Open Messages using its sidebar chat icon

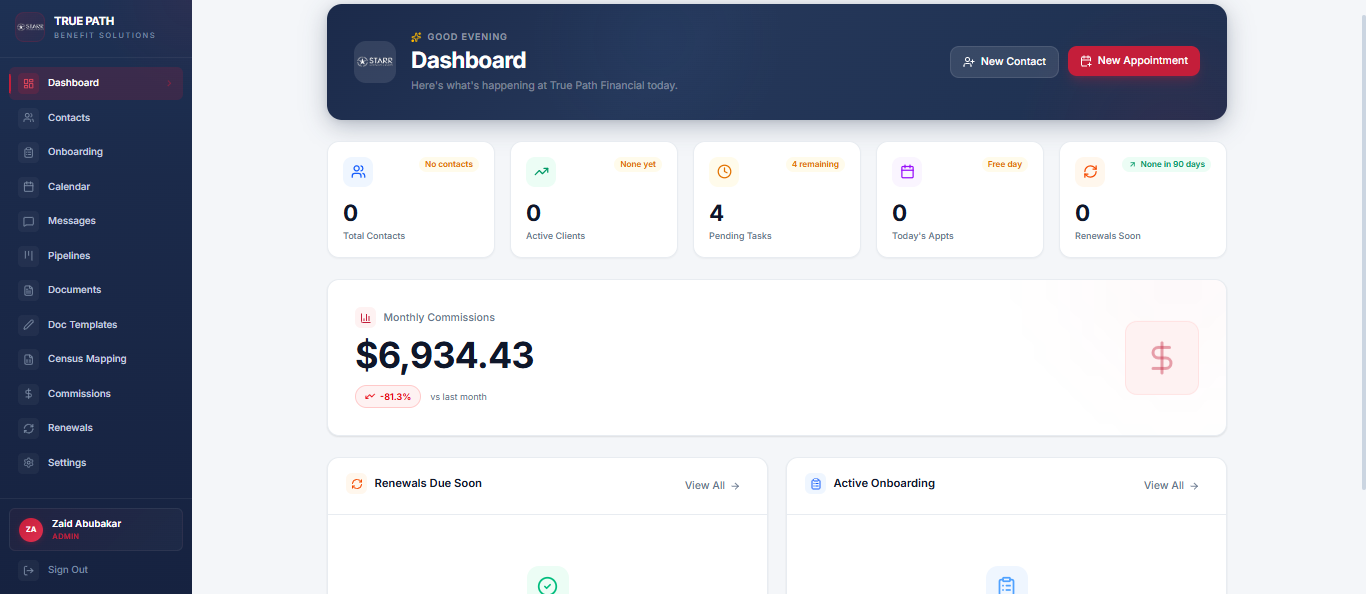click(28, 220)
